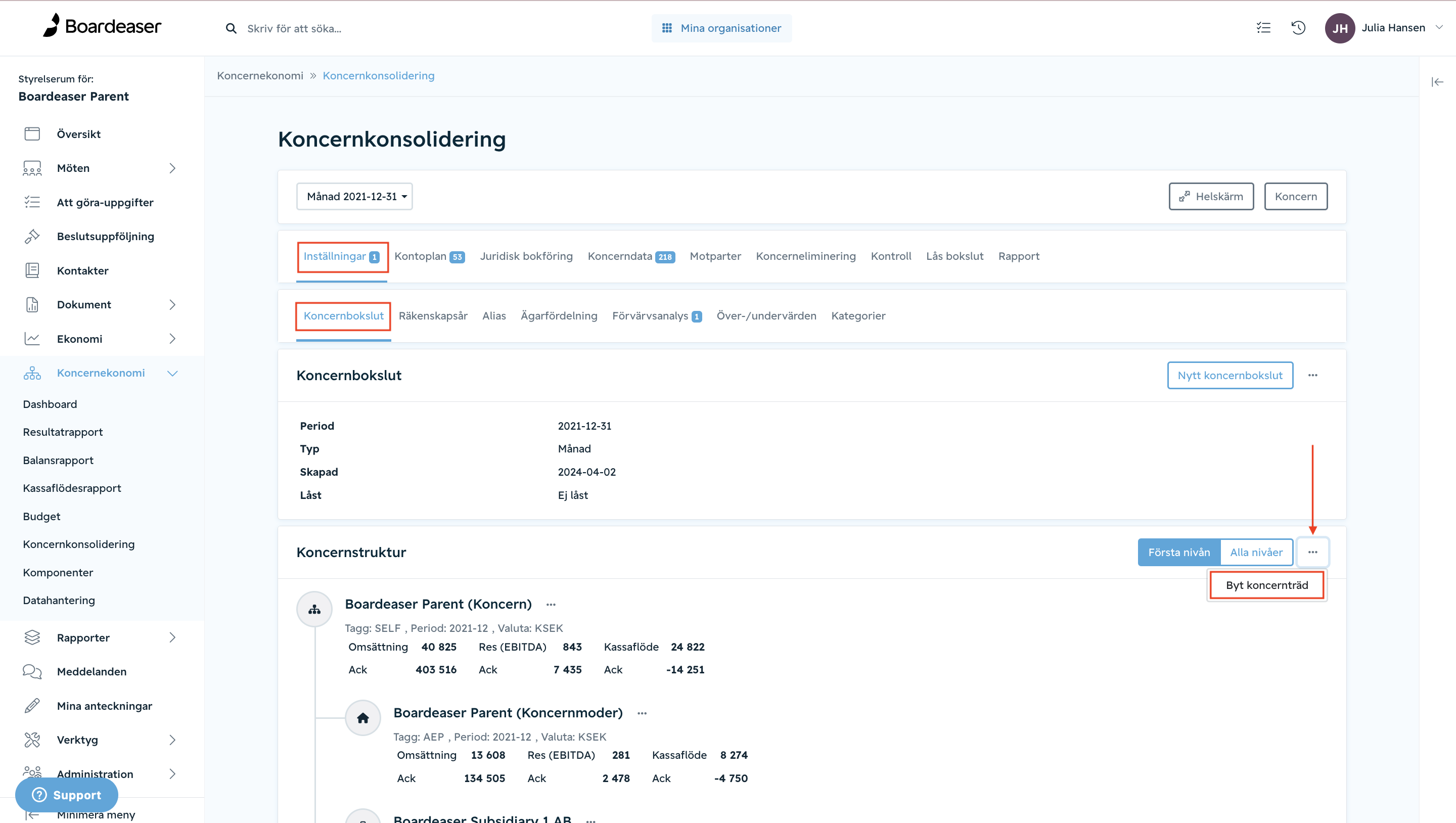Click the Meddelanden chat icon
Image resolution: width=1456 pixels, height=823 pixels.
pos(32,671)
